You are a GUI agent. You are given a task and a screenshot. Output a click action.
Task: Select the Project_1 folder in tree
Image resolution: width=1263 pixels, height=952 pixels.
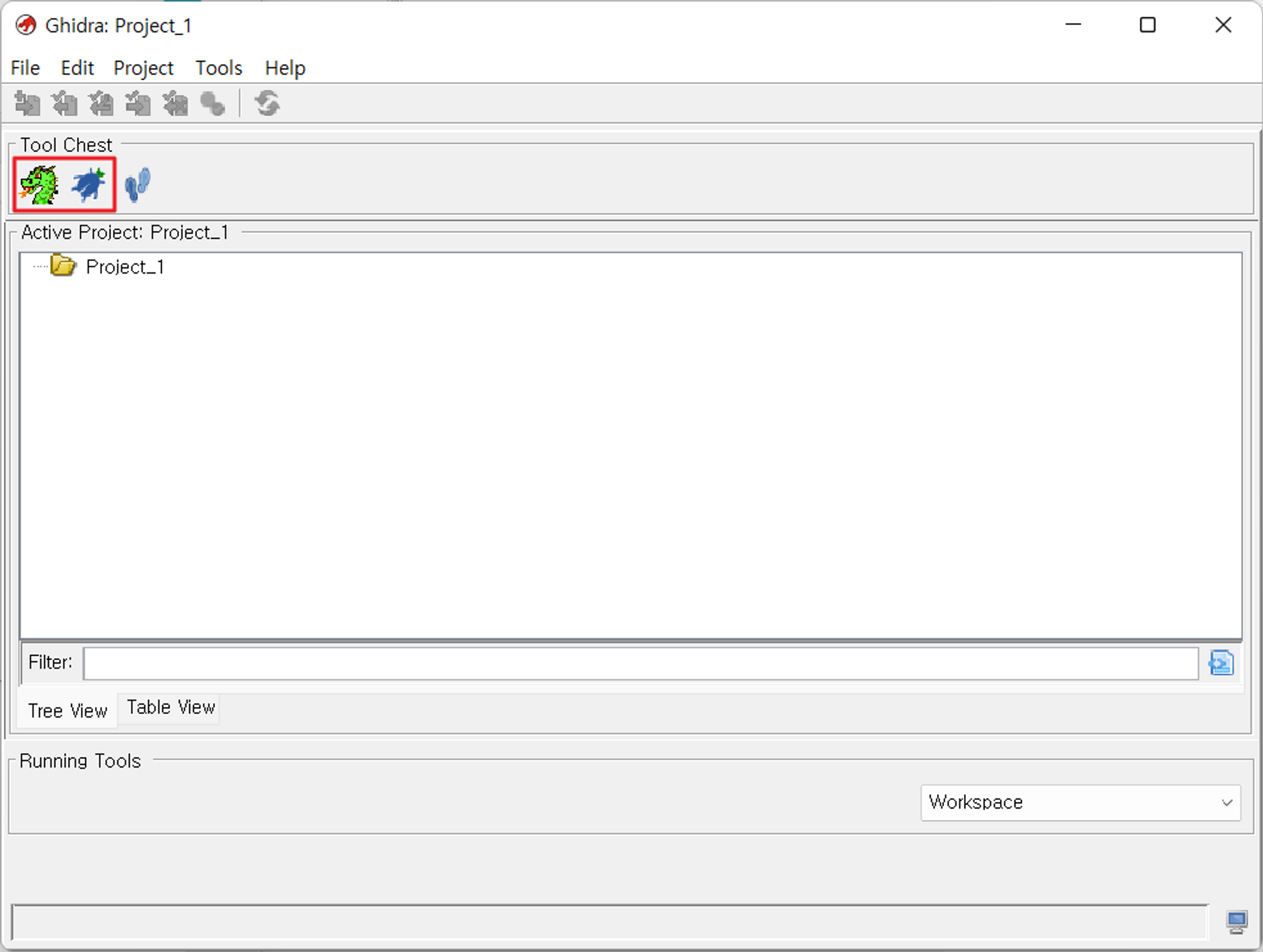(124, 267)
